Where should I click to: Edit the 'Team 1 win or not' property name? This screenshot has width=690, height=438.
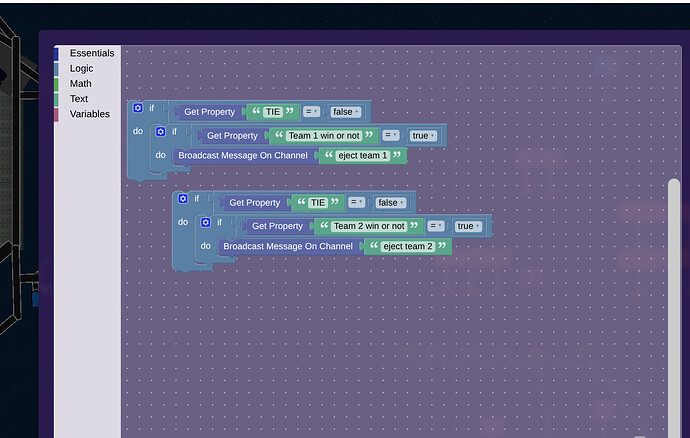(x=324, y=135)
